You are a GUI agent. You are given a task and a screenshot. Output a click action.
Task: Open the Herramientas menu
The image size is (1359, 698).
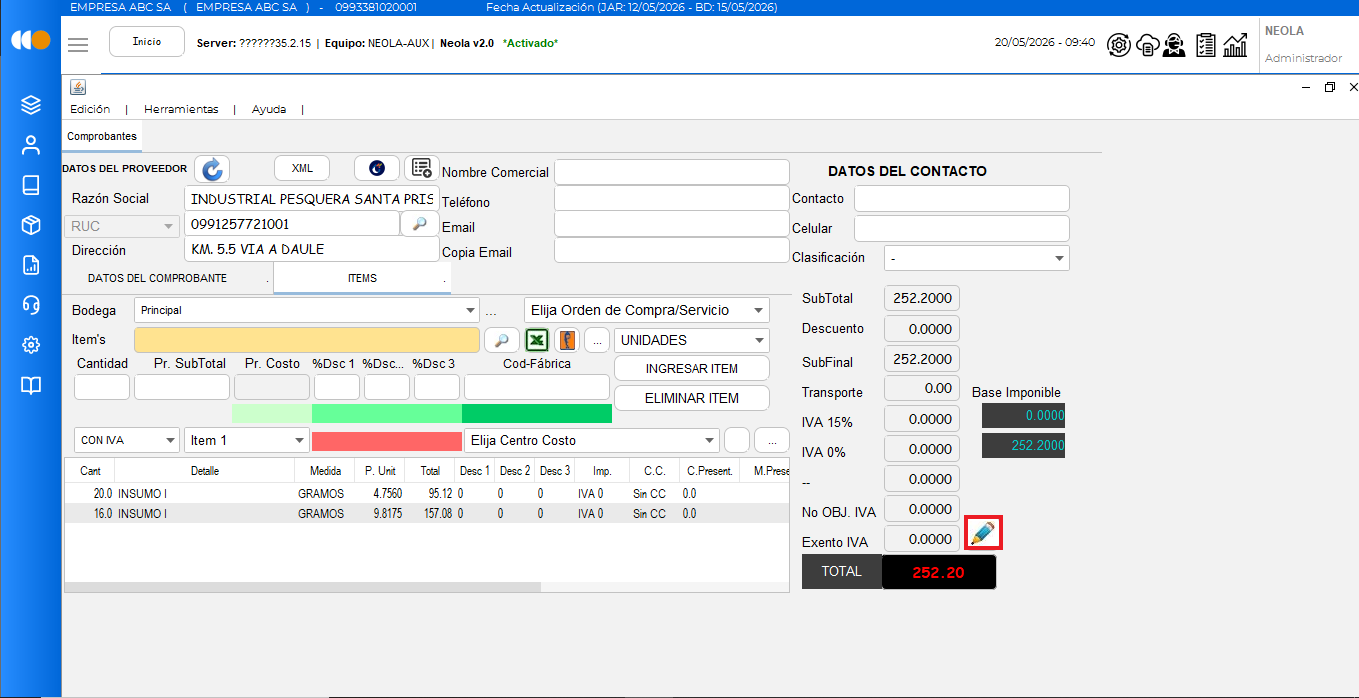click(181, 109)
